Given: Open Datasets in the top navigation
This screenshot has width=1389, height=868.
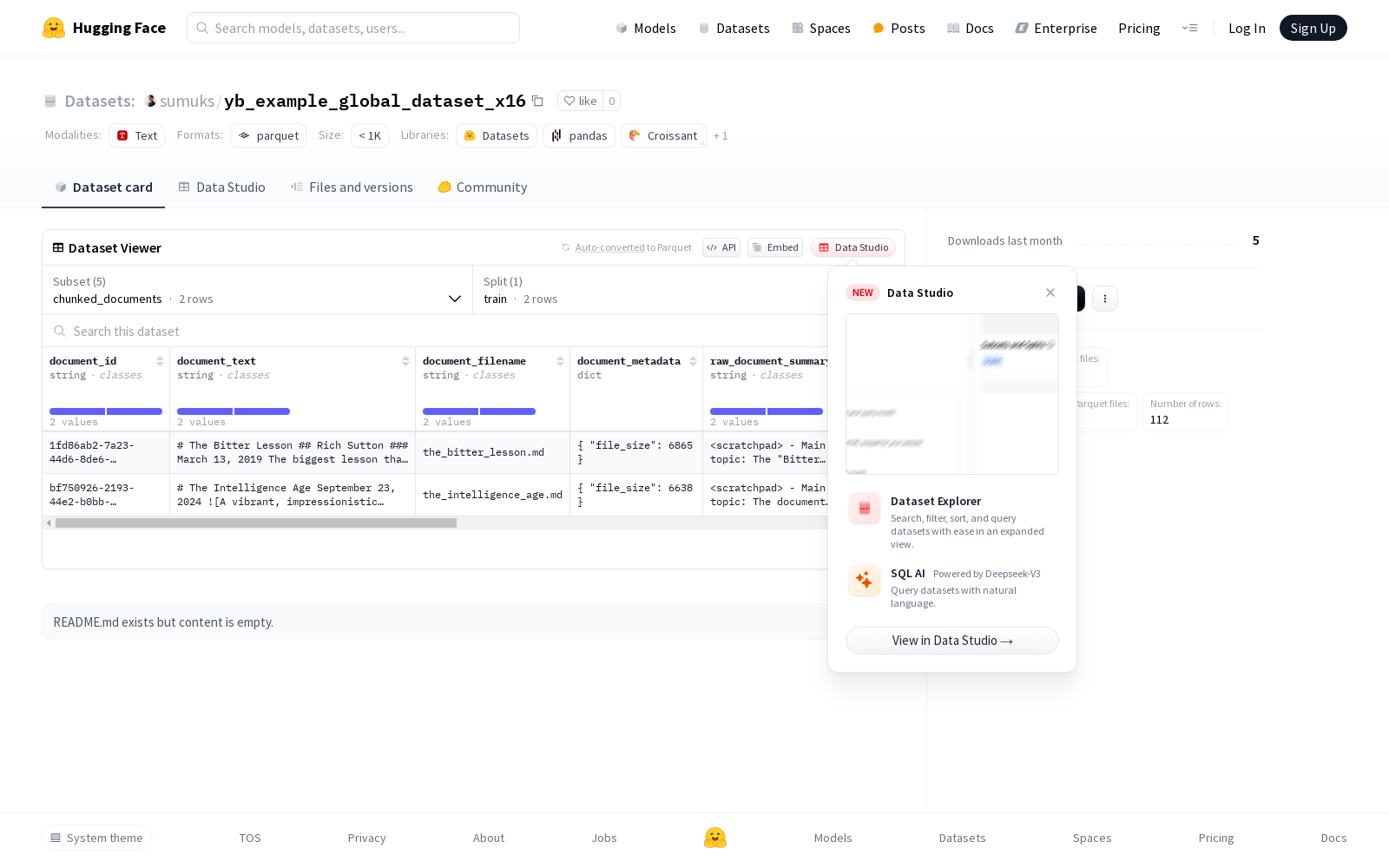Looking at the screenshot, I should pyautogui.click(x=734, y=29).
